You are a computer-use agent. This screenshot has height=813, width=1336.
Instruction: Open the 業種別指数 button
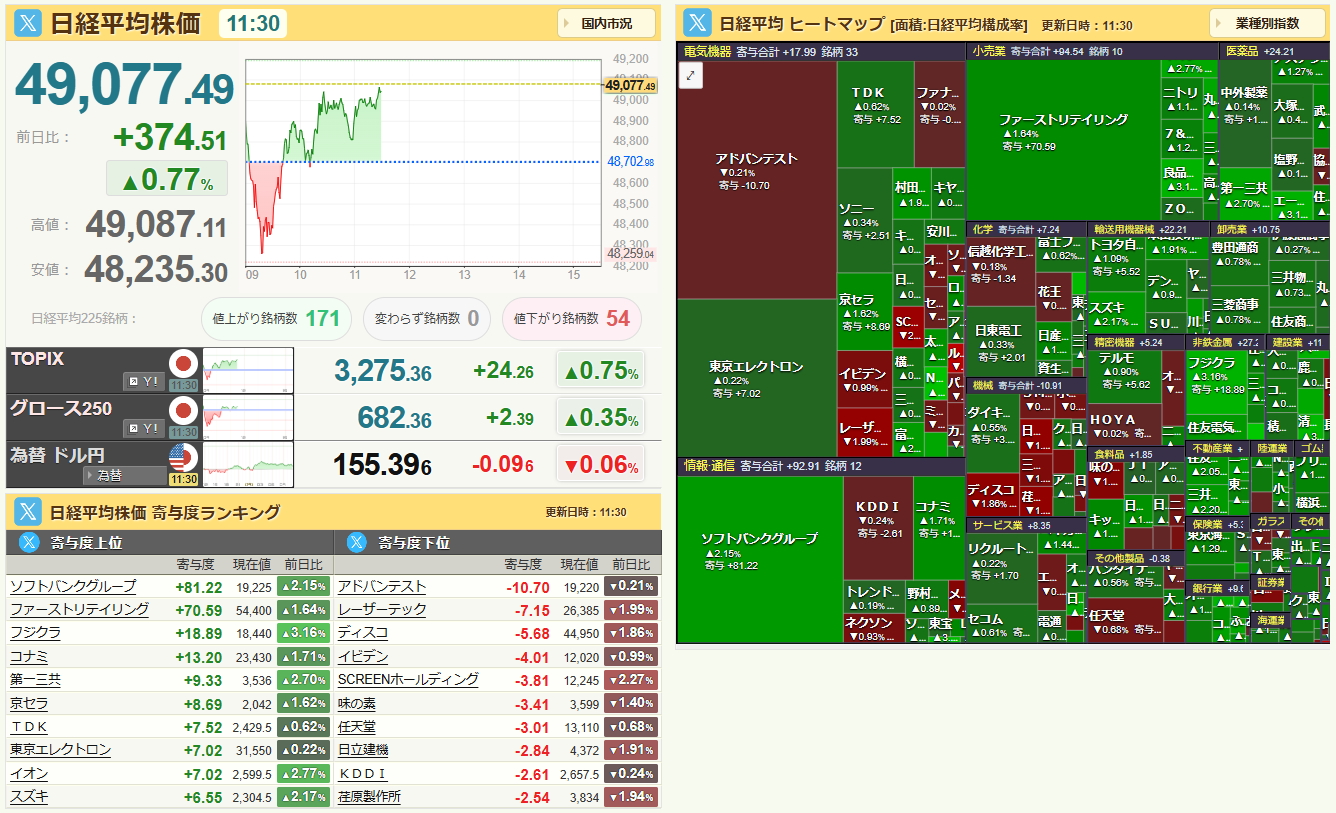point(1267,23)
